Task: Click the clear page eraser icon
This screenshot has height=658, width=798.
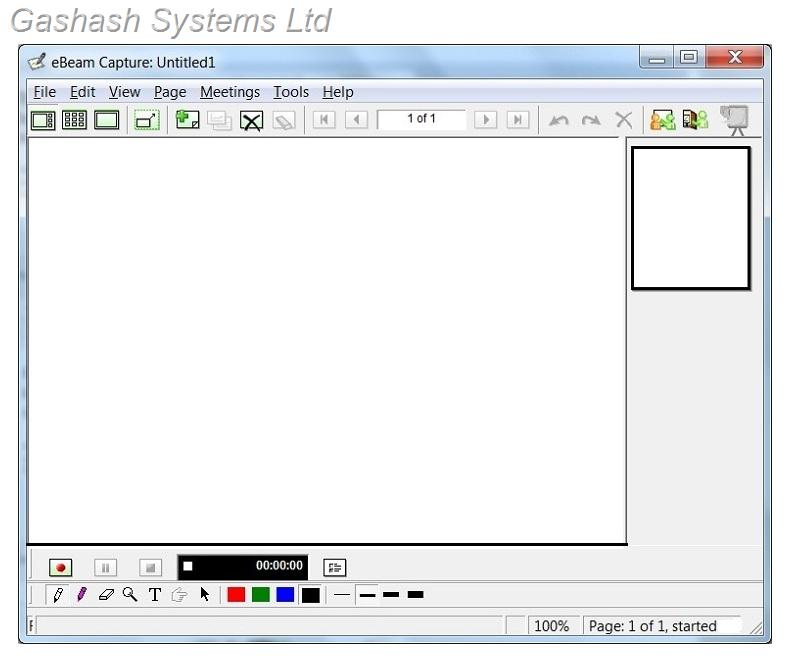Action: [x=283, y=121]
